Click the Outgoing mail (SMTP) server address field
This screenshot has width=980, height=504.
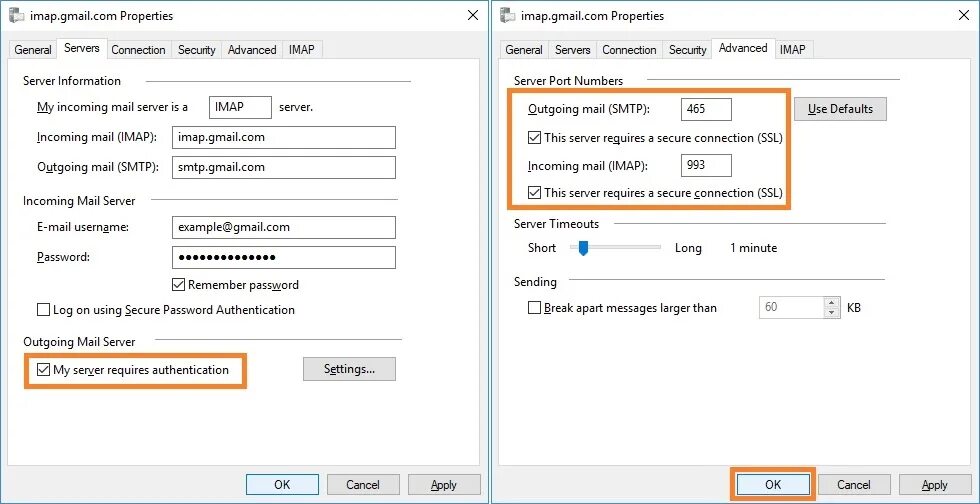click(284, 167)
